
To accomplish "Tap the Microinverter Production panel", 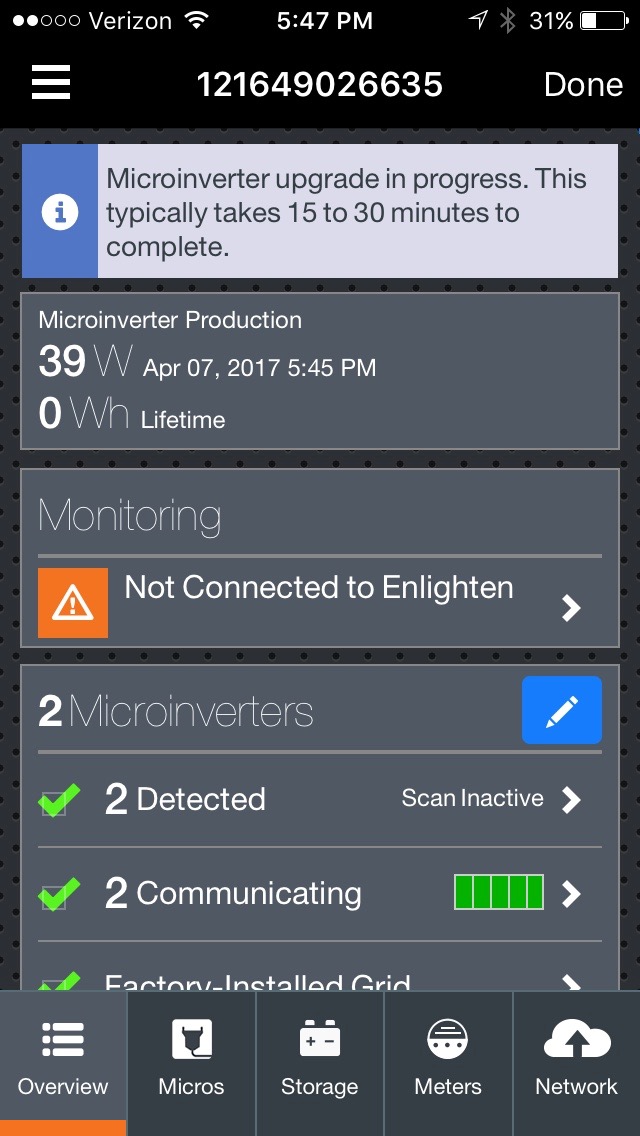I will coord(320,372).
